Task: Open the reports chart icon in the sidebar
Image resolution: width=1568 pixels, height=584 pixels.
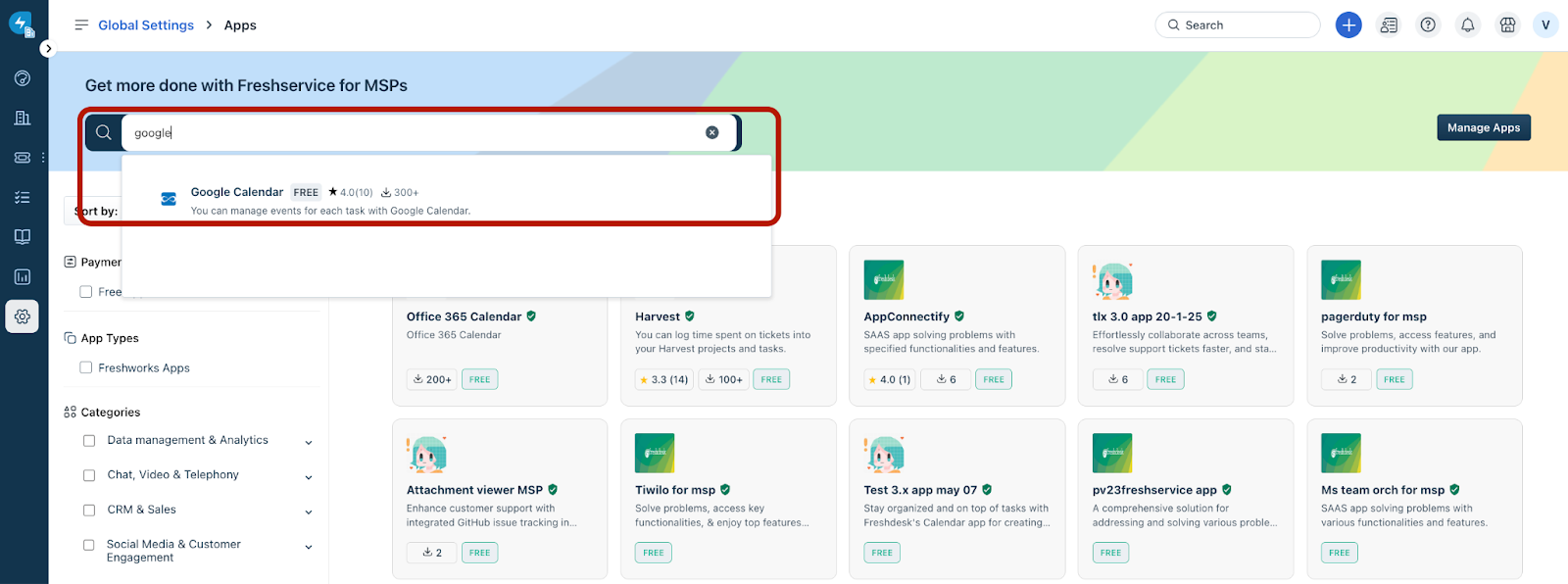Action: 23,277
